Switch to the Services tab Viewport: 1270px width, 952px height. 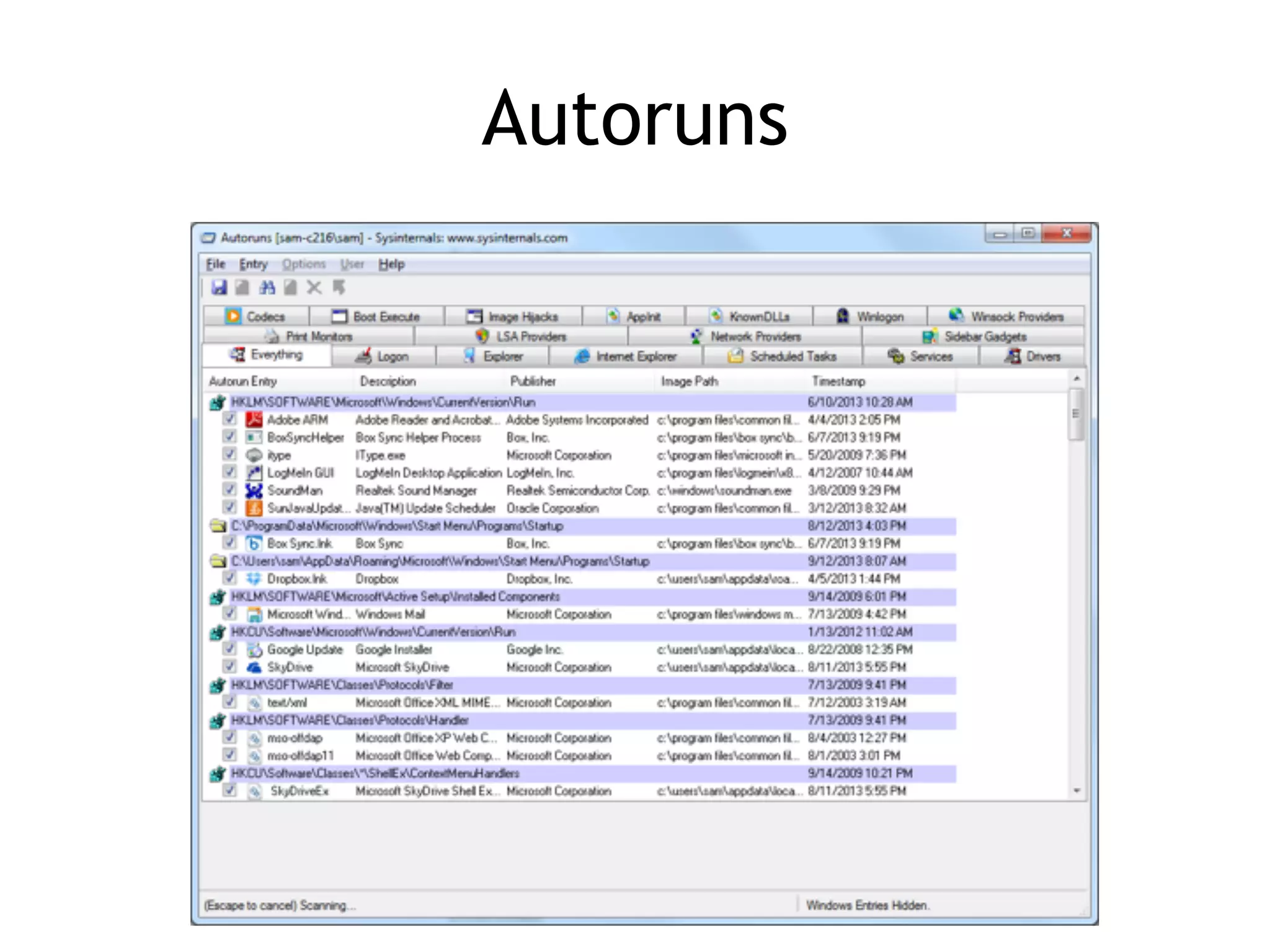point(920,356)
